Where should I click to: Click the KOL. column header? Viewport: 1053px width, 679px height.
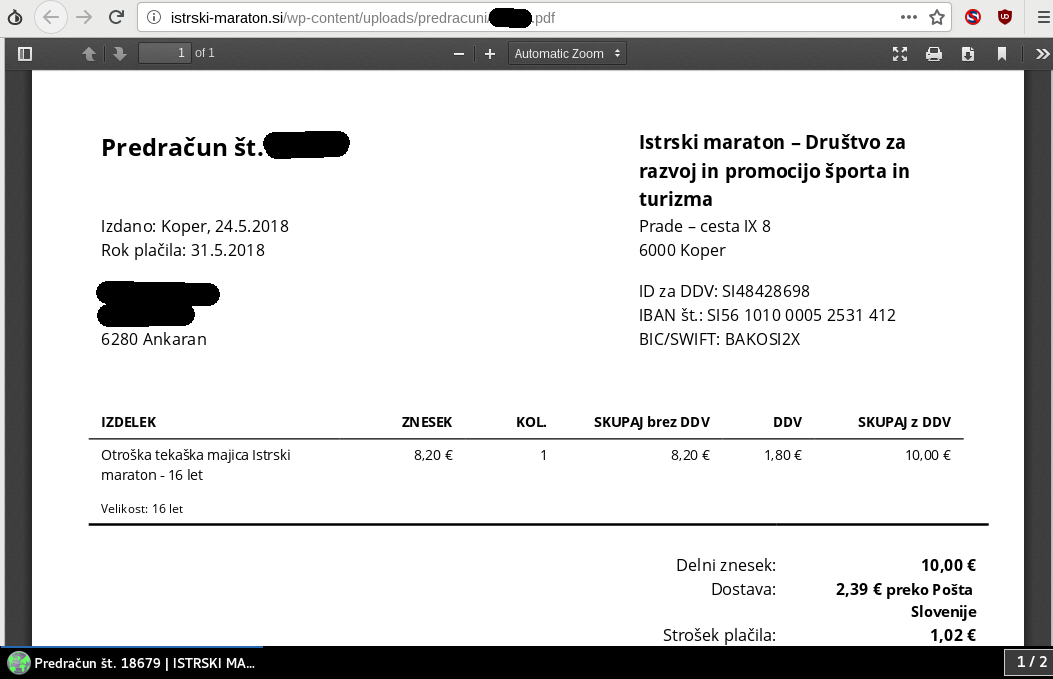531,422
